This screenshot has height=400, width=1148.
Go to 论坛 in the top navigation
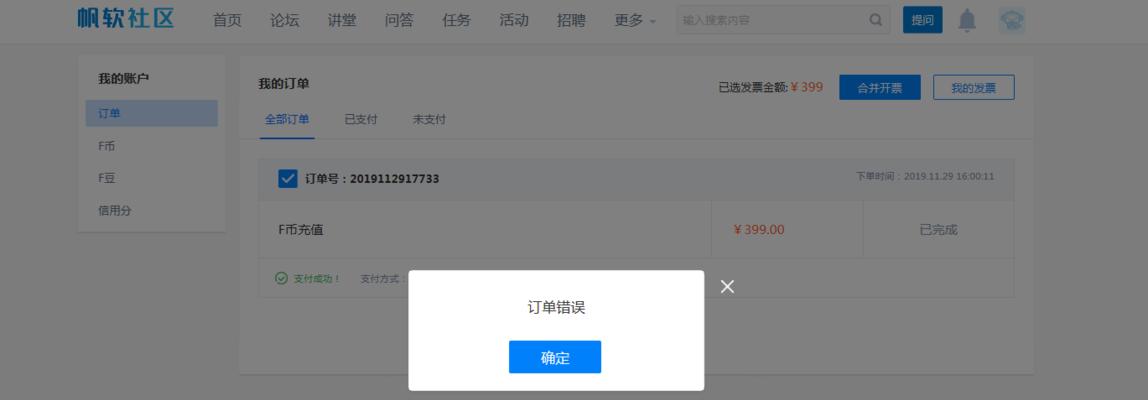coord(285,21)
